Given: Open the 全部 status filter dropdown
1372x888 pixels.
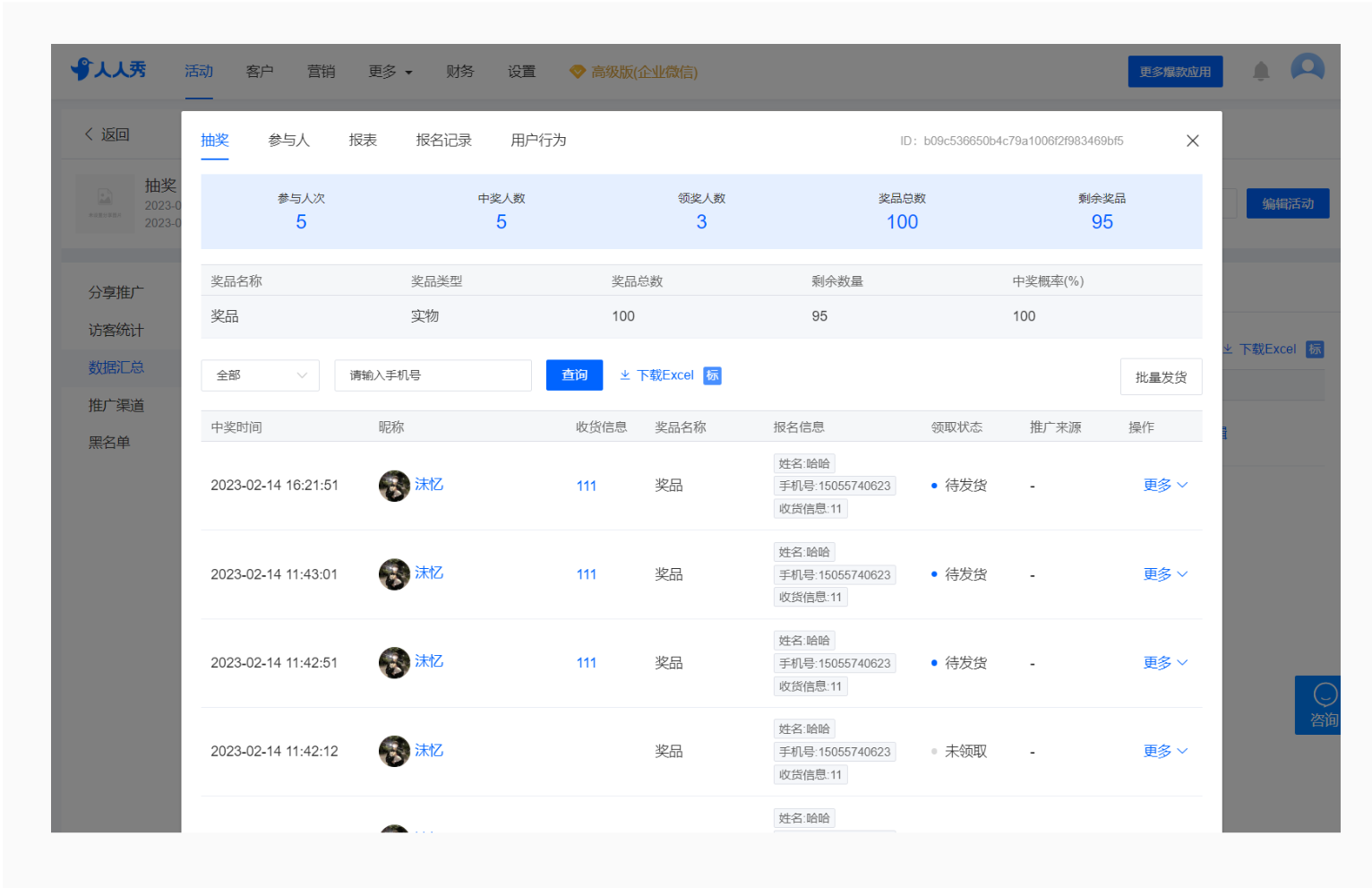Looking at the screenshot, I should [260, 375].
